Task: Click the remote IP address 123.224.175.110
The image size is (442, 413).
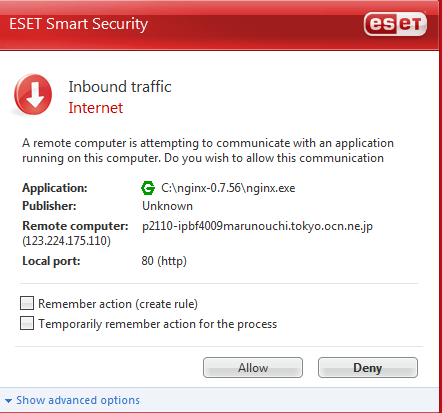Action: tap(66, 241)
